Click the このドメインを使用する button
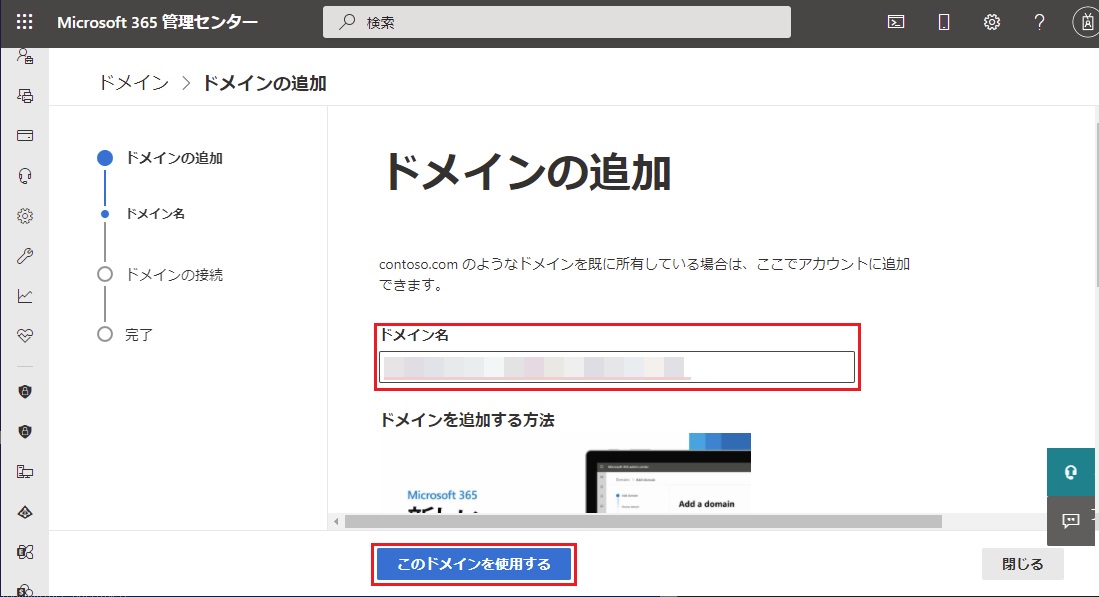 click(474, 564)
